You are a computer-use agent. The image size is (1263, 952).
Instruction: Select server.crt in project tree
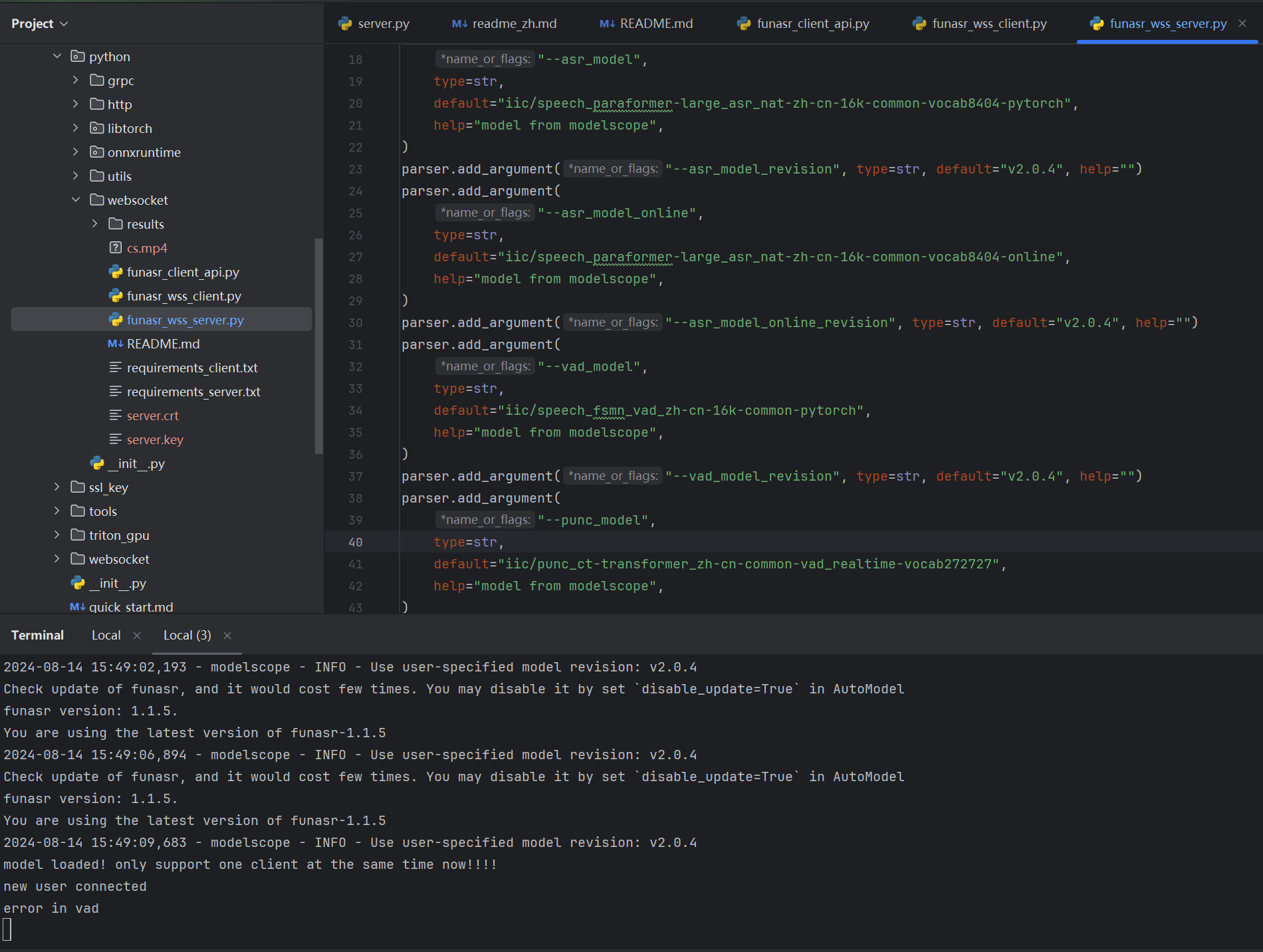(153, 416)
